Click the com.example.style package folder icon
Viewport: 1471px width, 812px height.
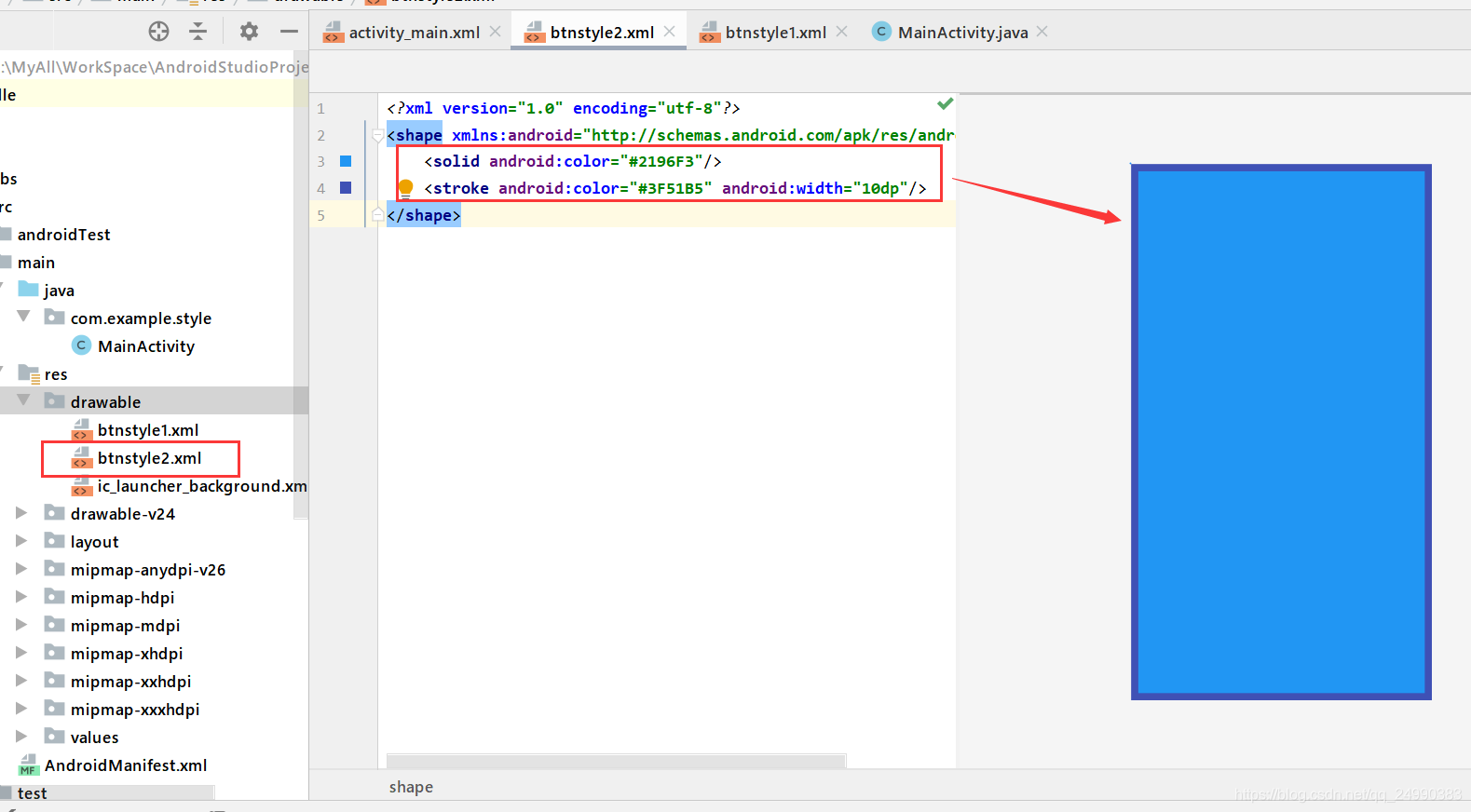(x=54, y=318)
